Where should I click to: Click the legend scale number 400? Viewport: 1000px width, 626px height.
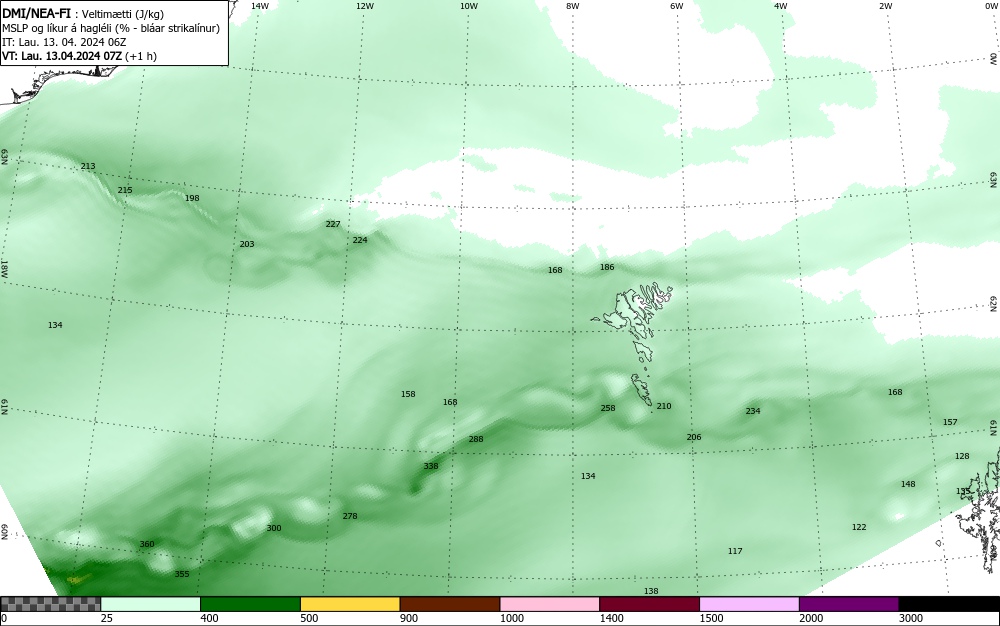pyautogui.click(x=209, y=618)
